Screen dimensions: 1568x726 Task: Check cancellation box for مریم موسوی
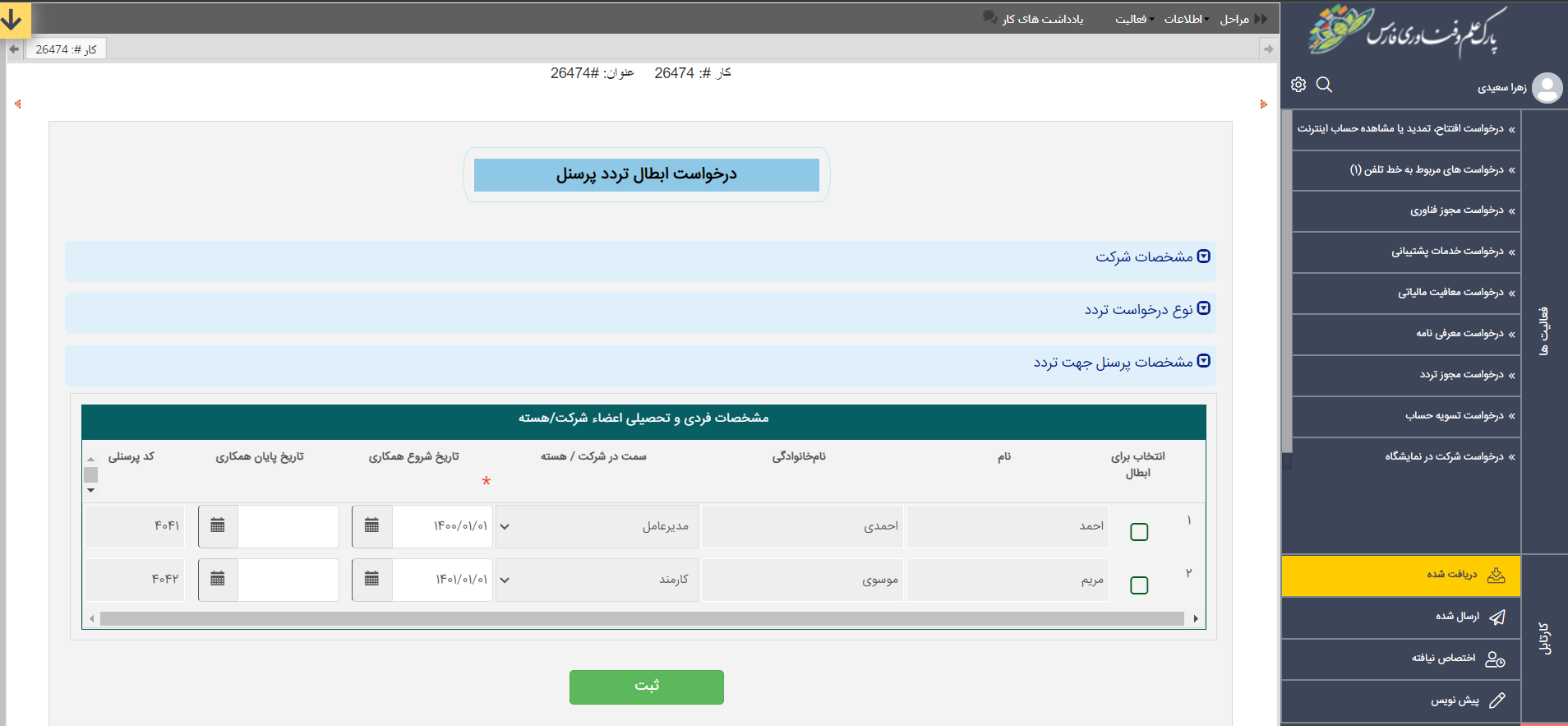[x=1139, y=585]
